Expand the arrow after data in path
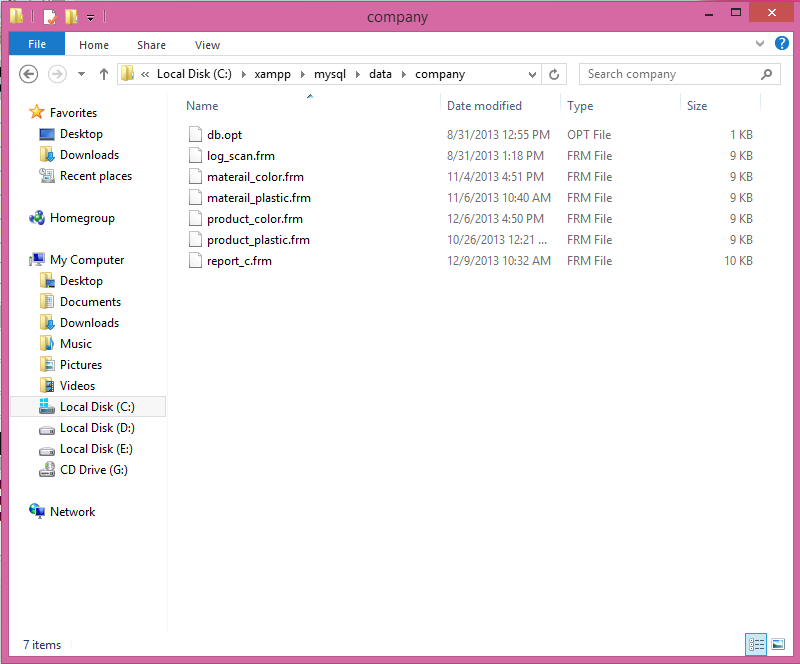The height and width of the screenshot is (664, 800). 404,75
